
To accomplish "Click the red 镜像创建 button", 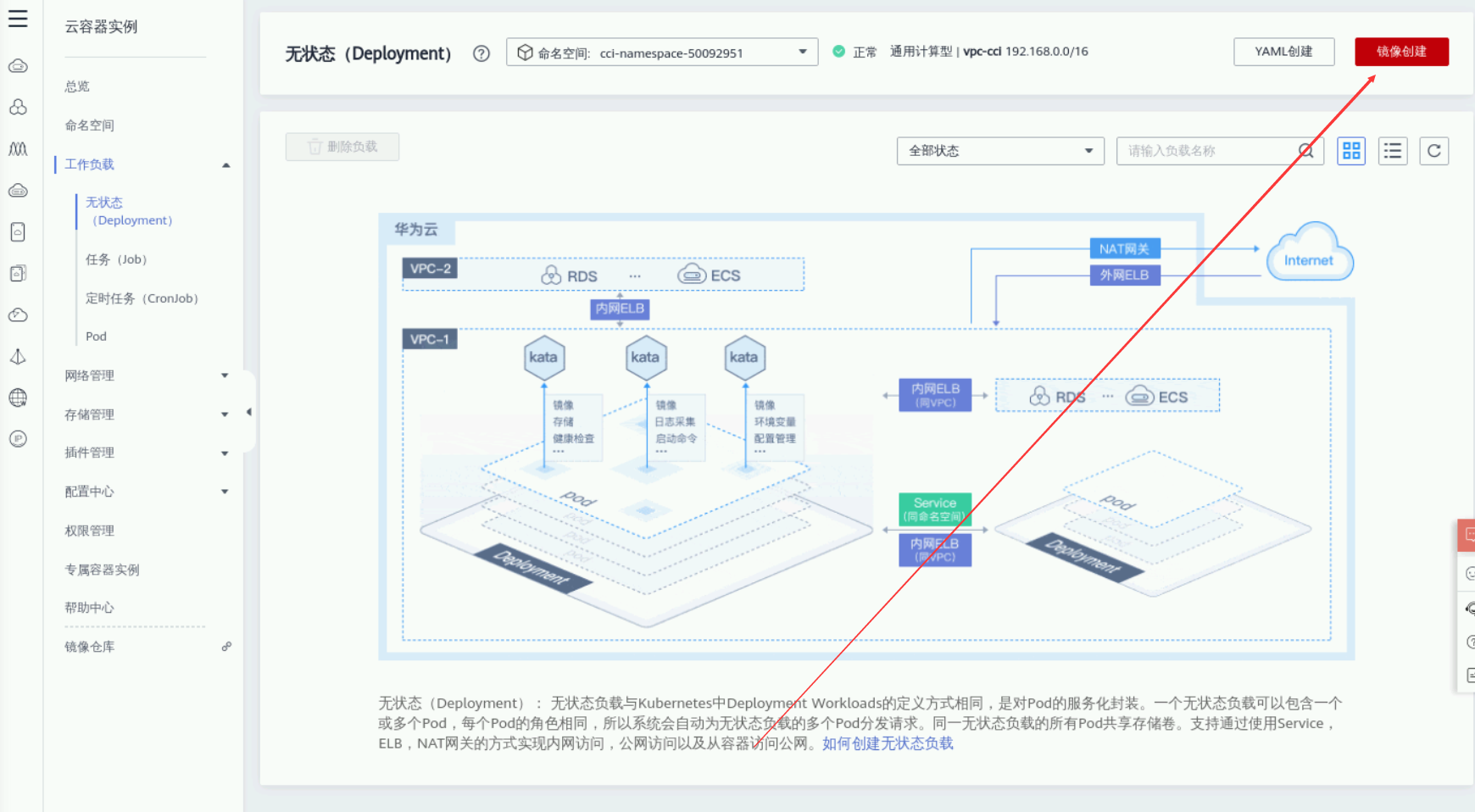I will (x=1402, y=52).
